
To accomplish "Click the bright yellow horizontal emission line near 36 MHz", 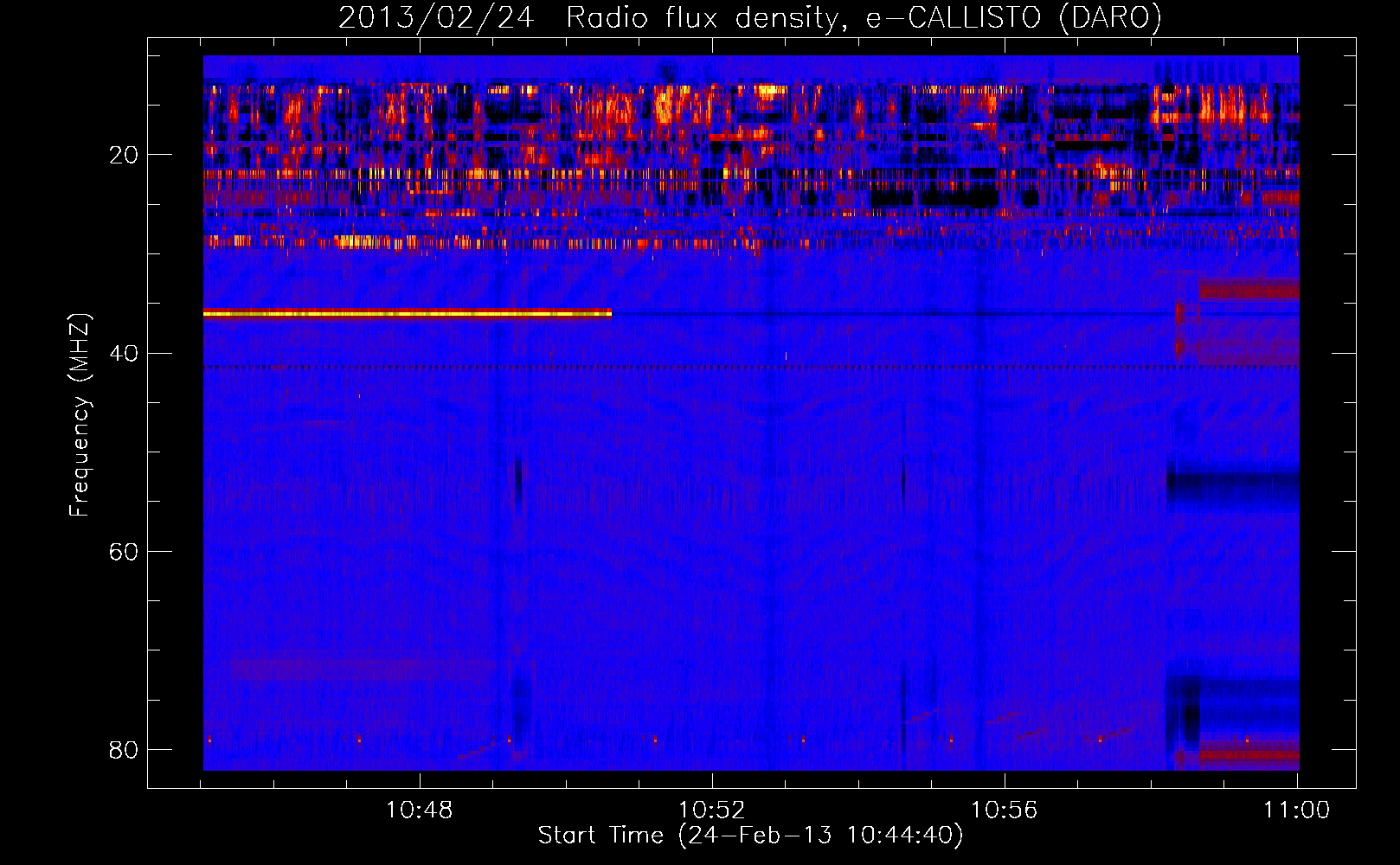I will (408, 313).
